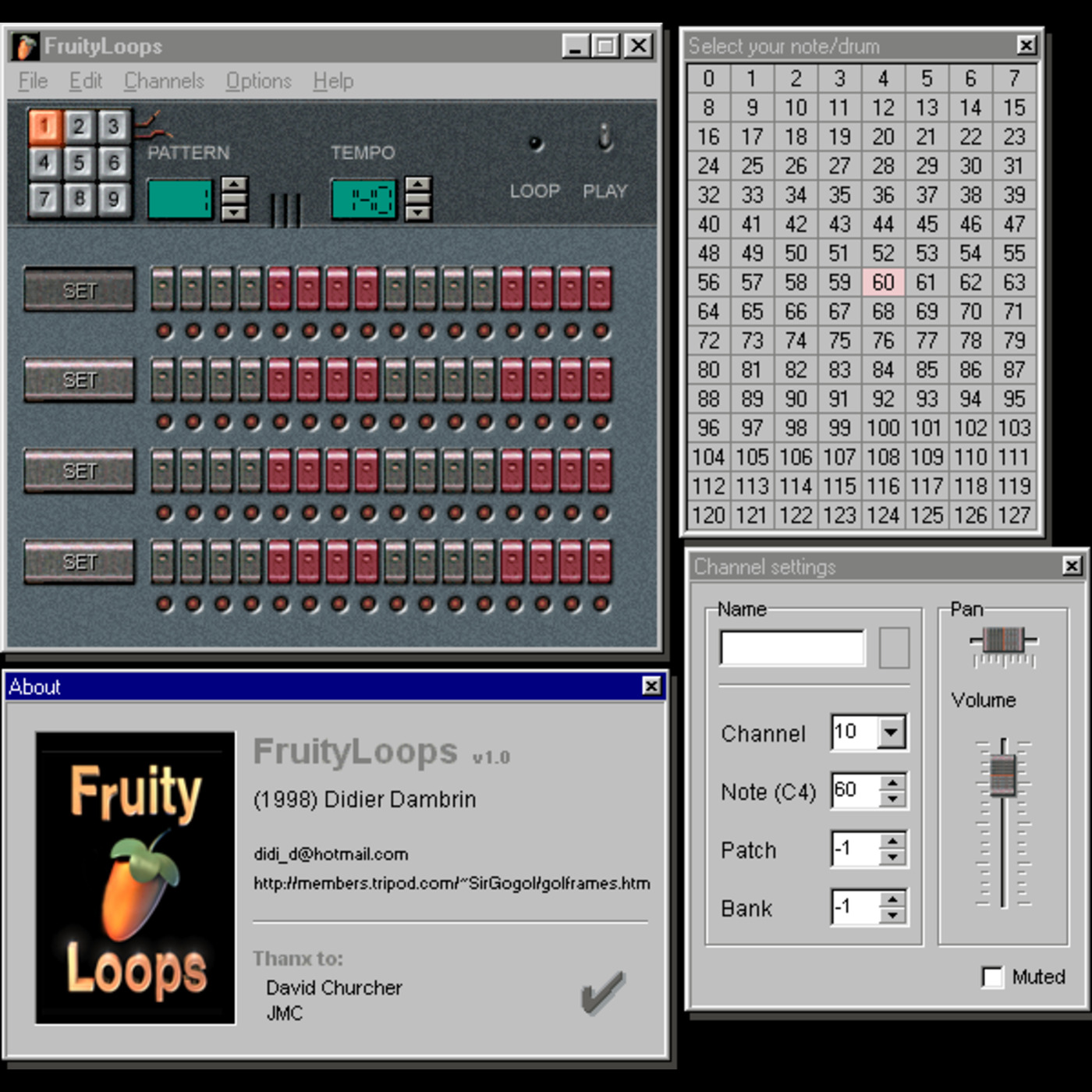Open the Options menu
The height and width of the screenshot is (1092, 1092).
coord(258,81)
